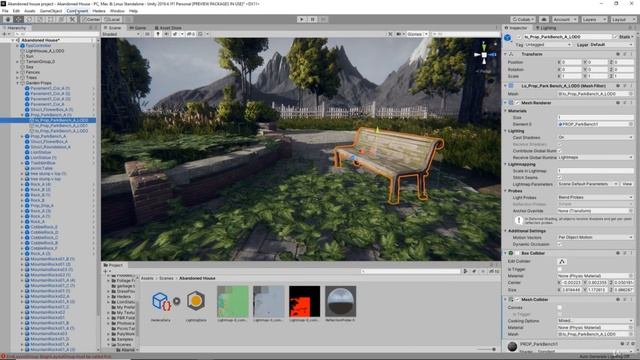Toggle Stitch Seams checkbox
Image resolution: width=640 pixels, height=360 pixels.
[x=560, y=178]
